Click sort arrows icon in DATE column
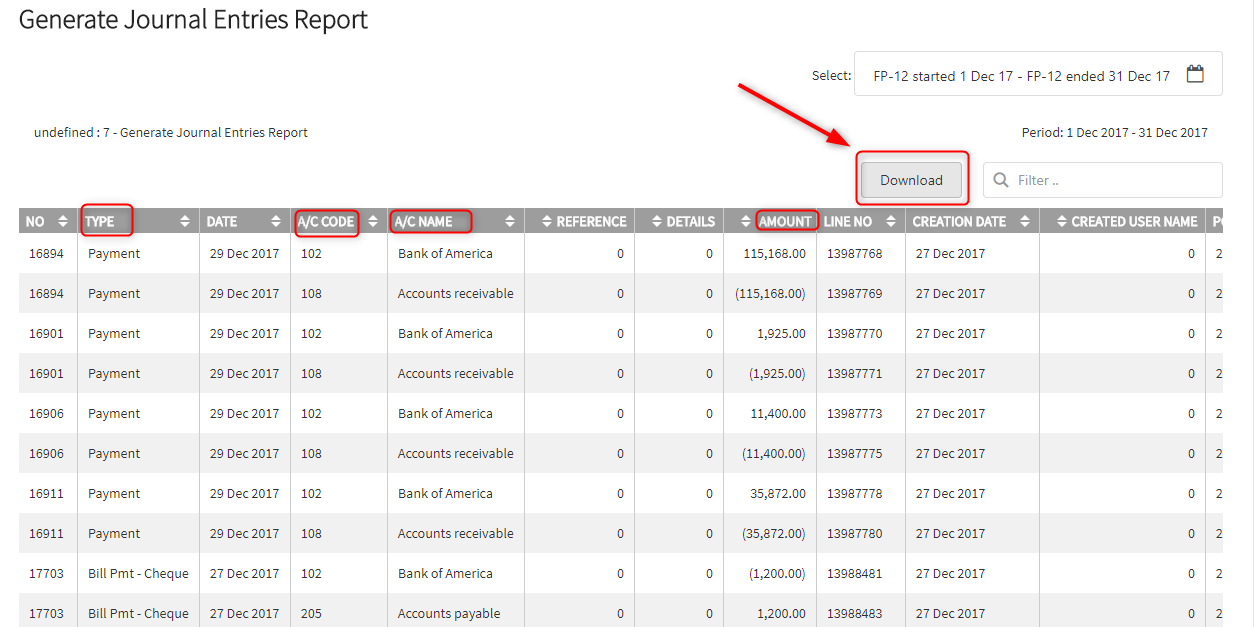This screenshot has width=1254, height=627. [276, 221]
